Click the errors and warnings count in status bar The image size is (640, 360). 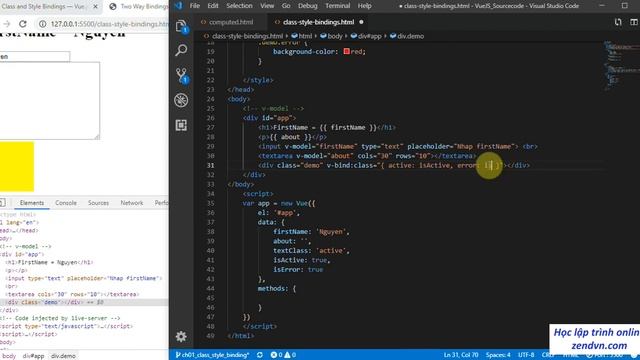(283, 355)
